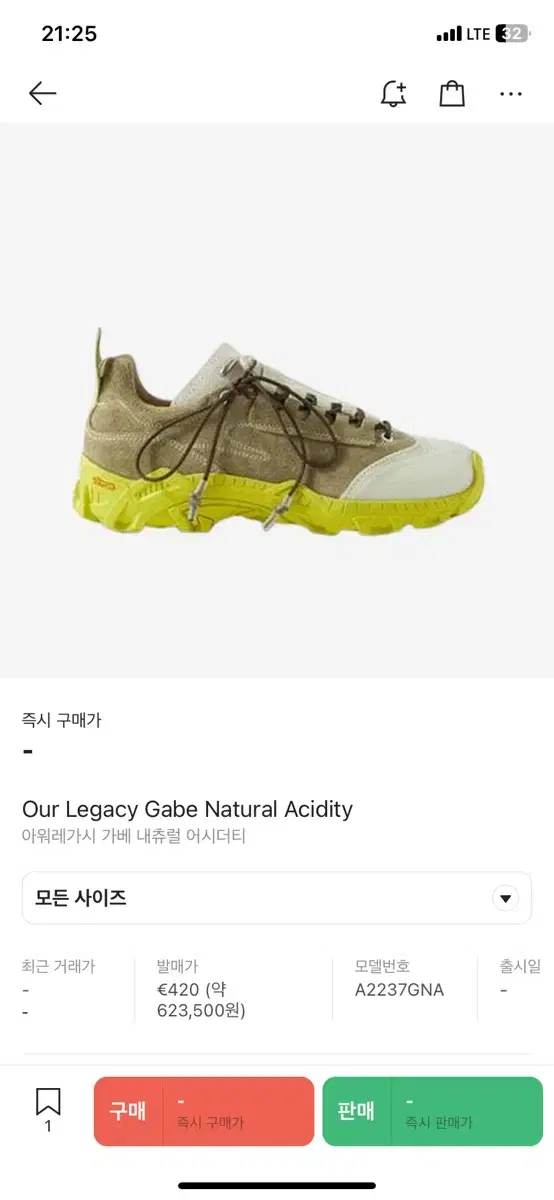This screenshot has width=554, height=1200.
Task: Tap the green 판매 sell button
Action: [x=432, y=1111]
